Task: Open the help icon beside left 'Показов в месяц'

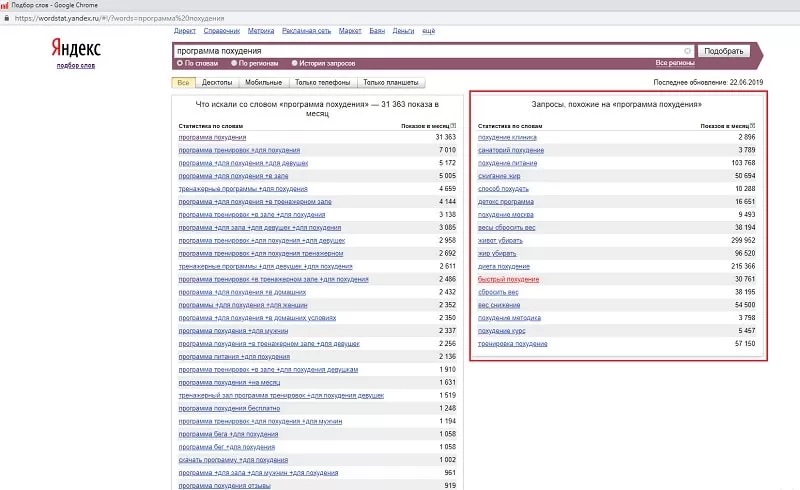Action: (x=453, y=126)
